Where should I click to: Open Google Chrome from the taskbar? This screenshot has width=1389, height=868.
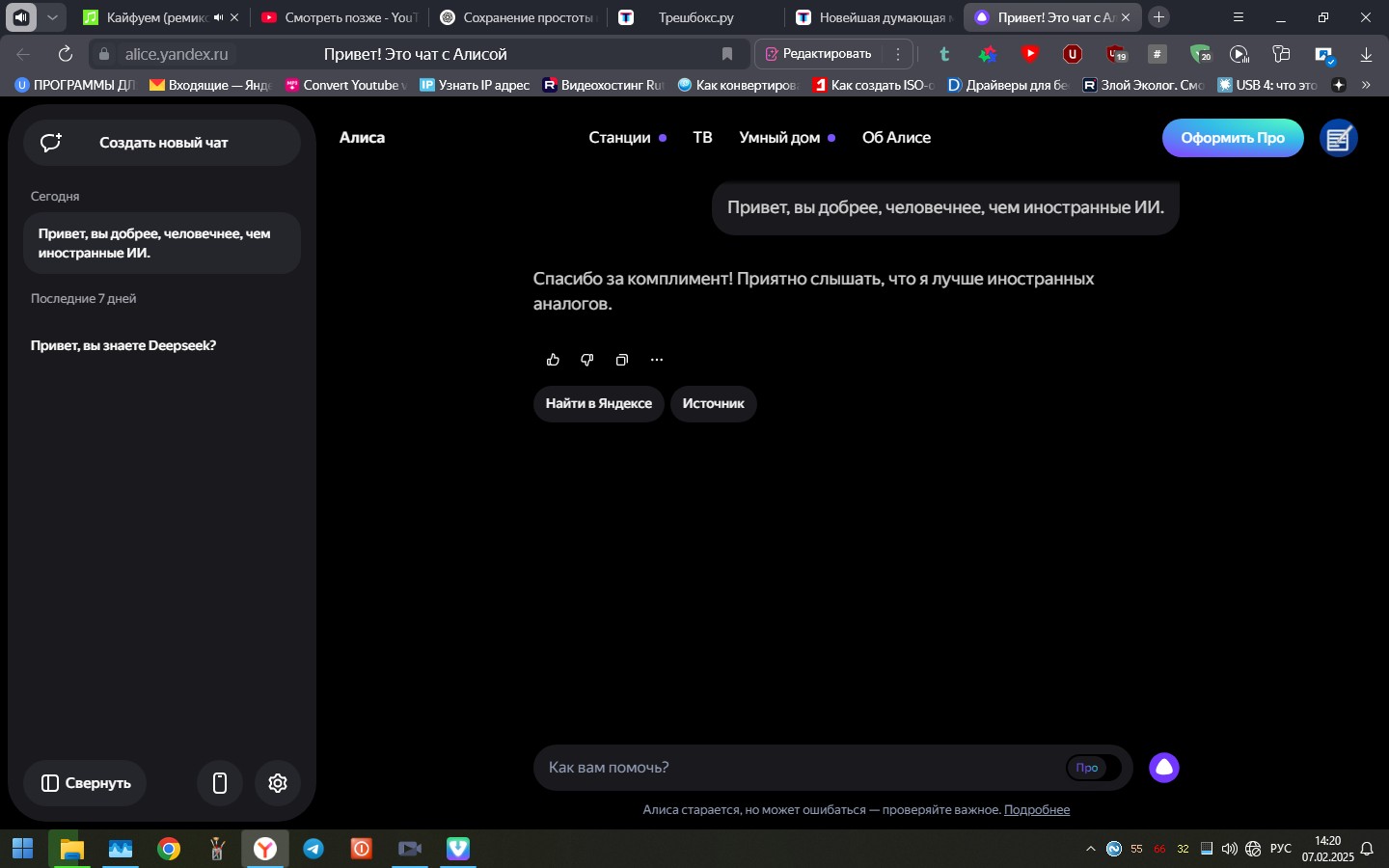169,849
